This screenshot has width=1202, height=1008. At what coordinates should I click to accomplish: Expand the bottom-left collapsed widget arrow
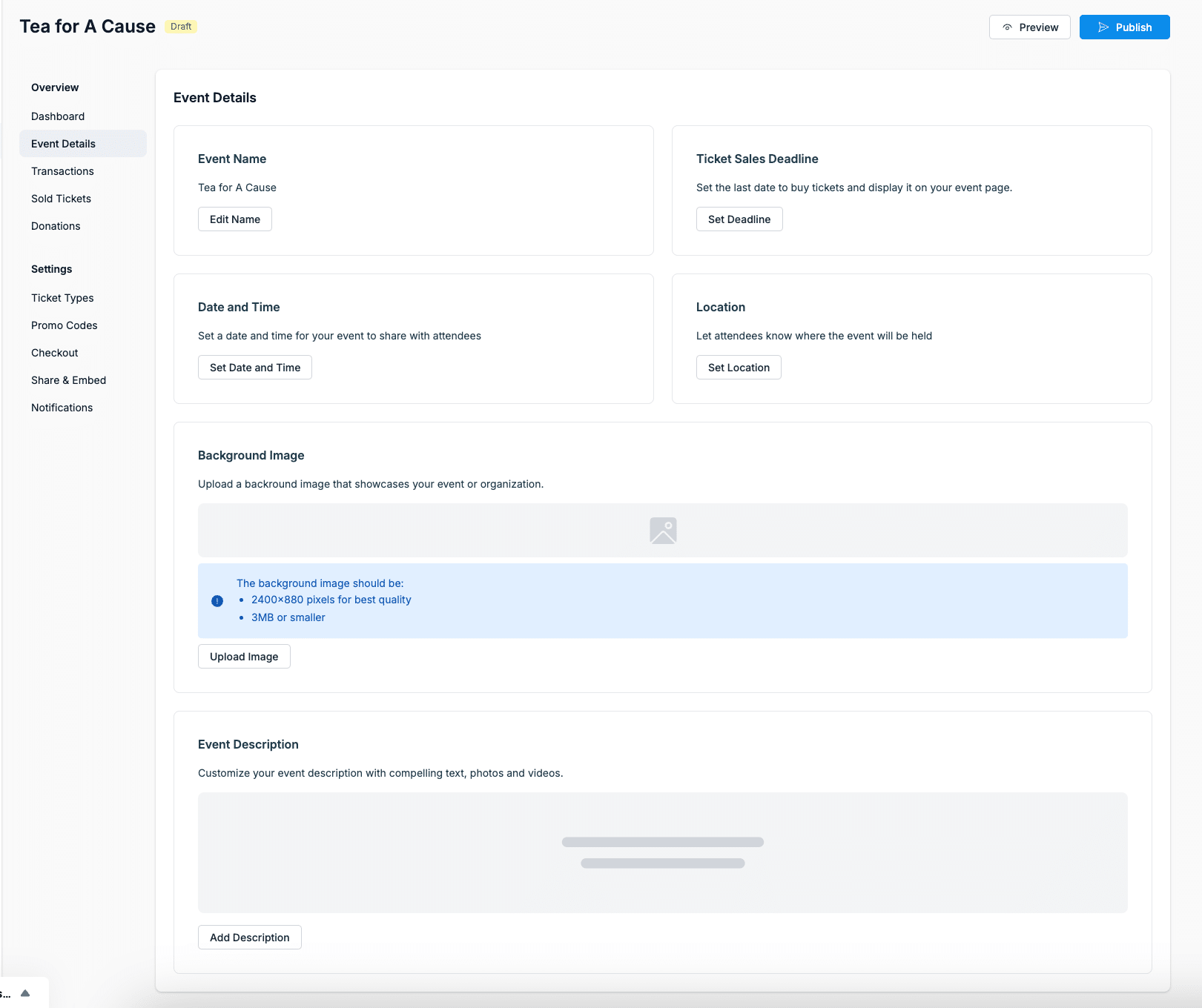pyautogui.click(x=25, y=993)
